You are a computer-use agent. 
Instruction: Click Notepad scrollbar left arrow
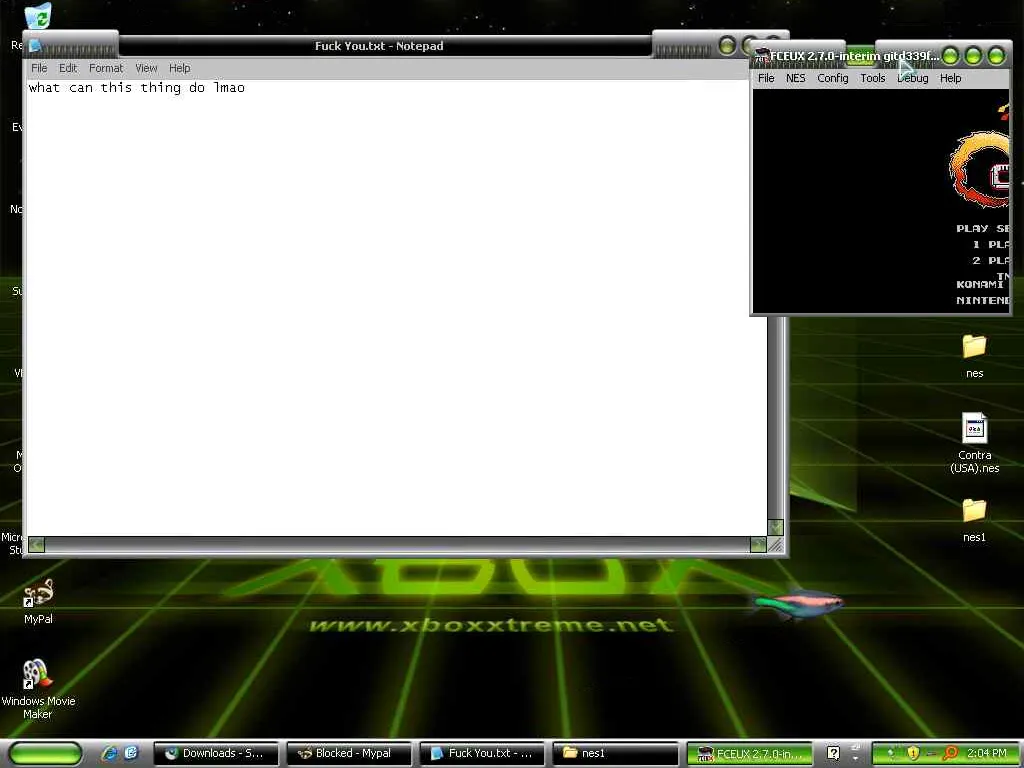coord(37,545)
